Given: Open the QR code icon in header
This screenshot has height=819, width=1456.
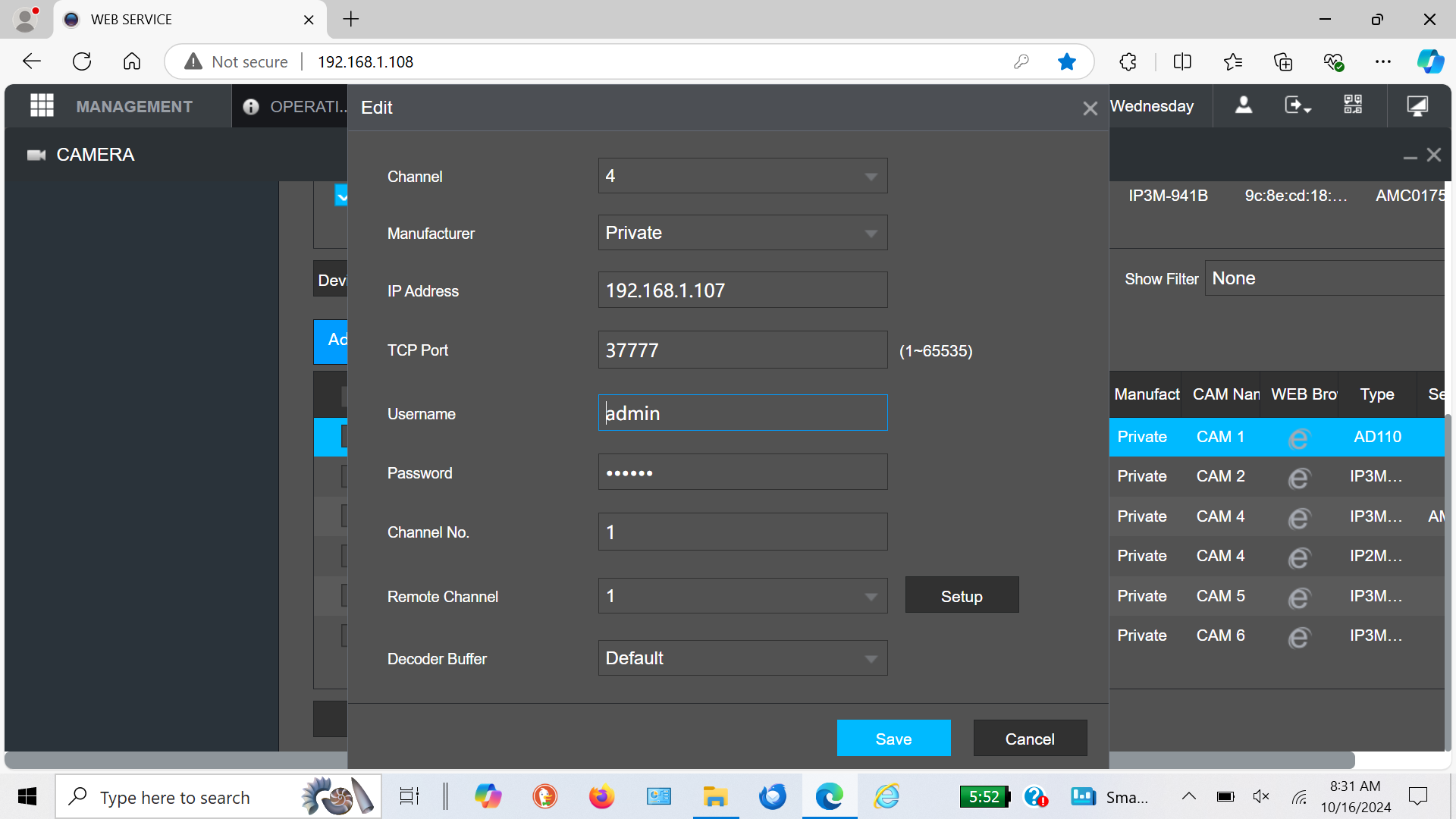Looking at the screenshot, I should 1353,105.
